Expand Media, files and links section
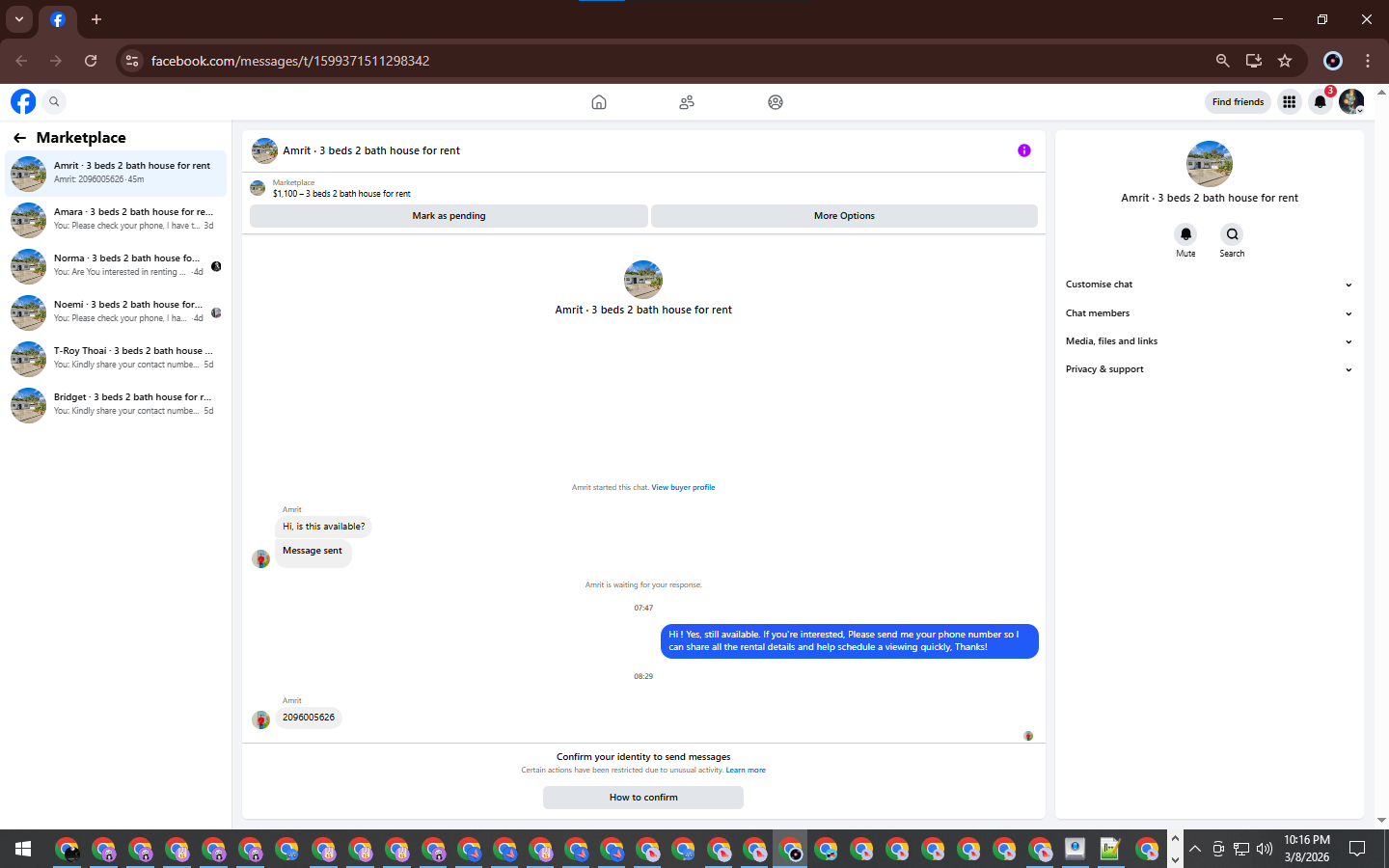Viewport: 1389px width, 868px height. 1209,341
